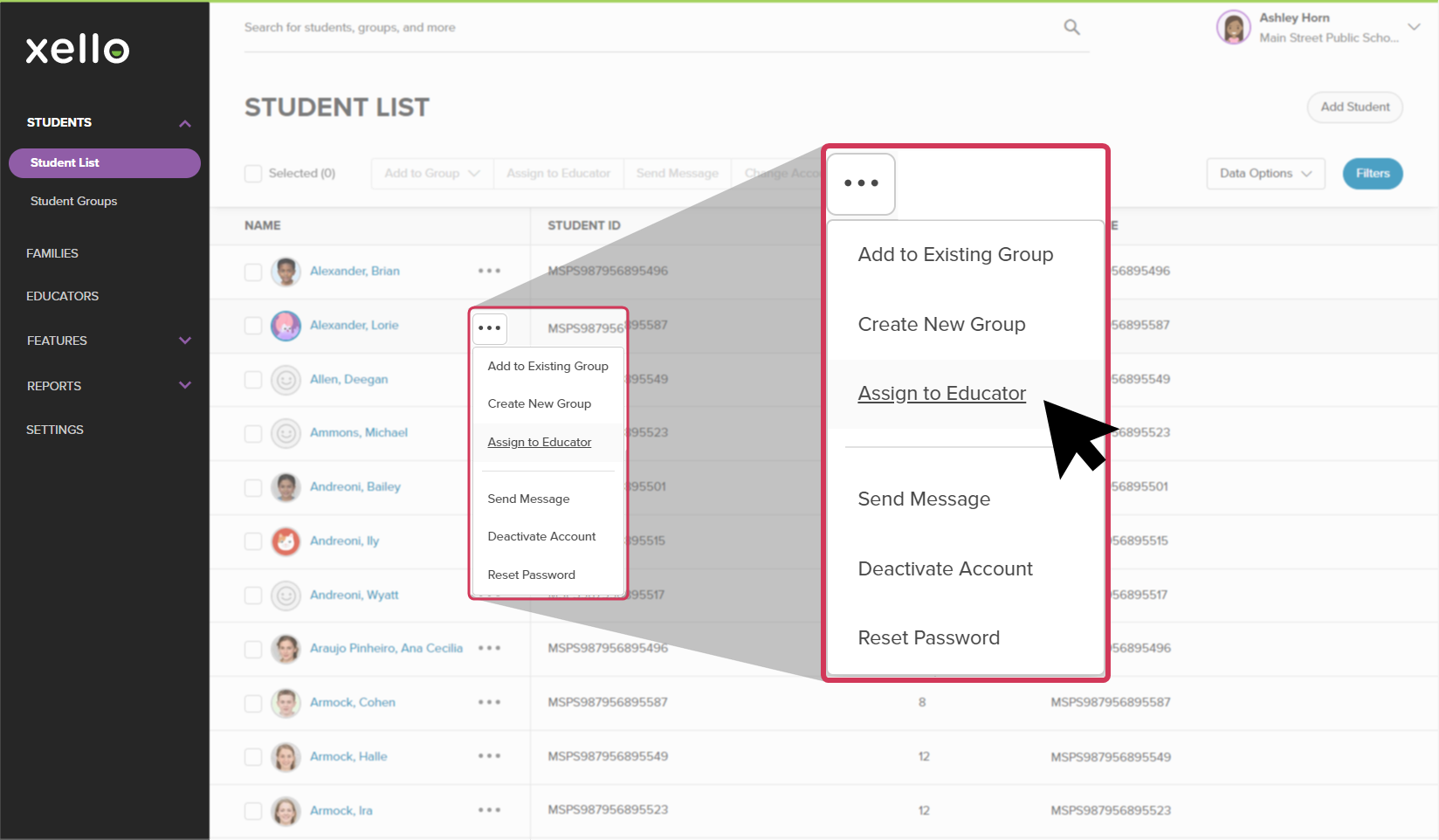Open Student List in the sidebar

point(105,163)
